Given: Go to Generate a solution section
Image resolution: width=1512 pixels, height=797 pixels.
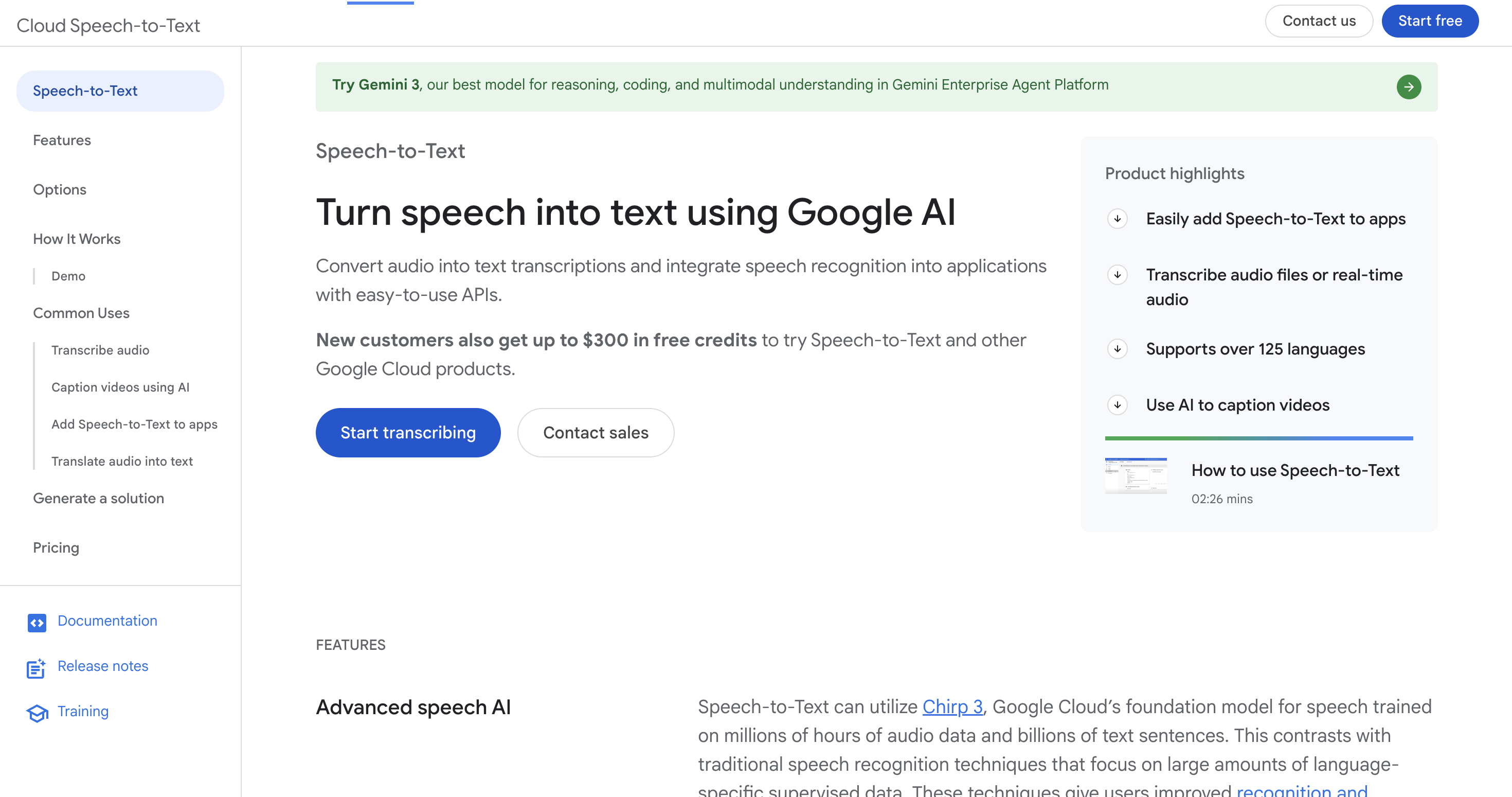Looking at the screenshot, I should (x=99, y=498).
